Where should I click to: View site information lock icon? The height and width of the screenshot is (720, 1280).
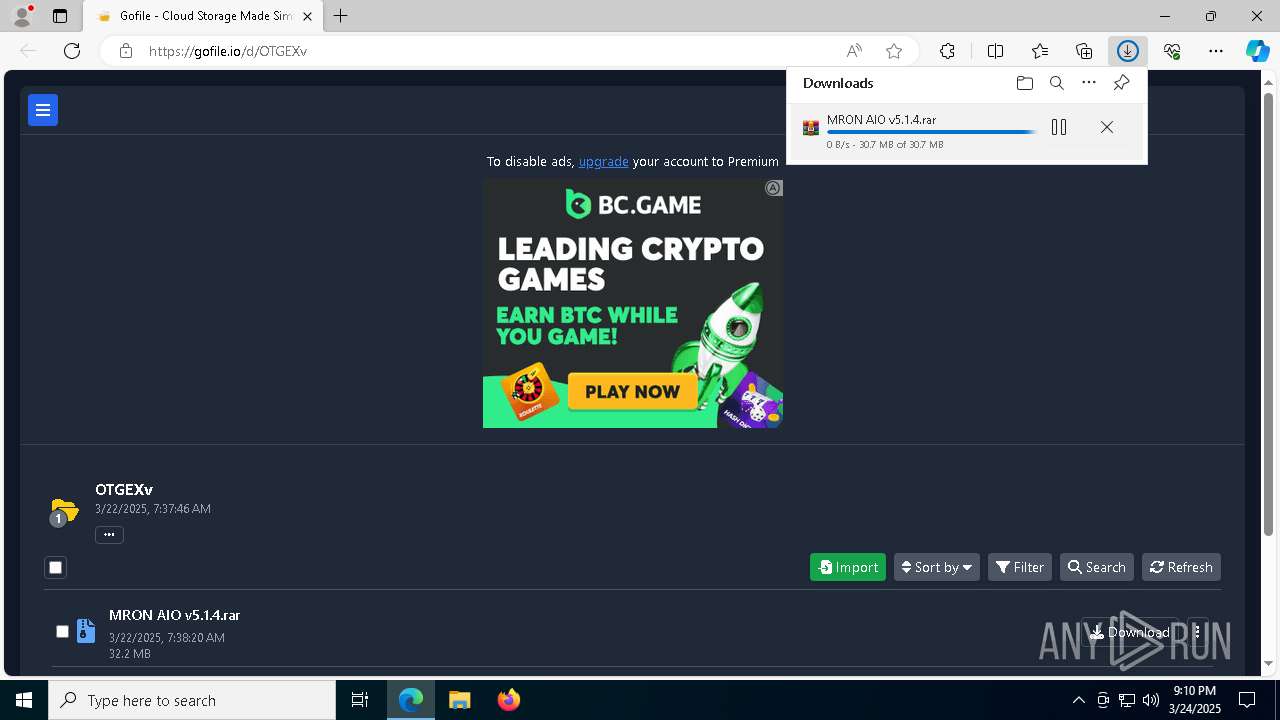[126, 51]
